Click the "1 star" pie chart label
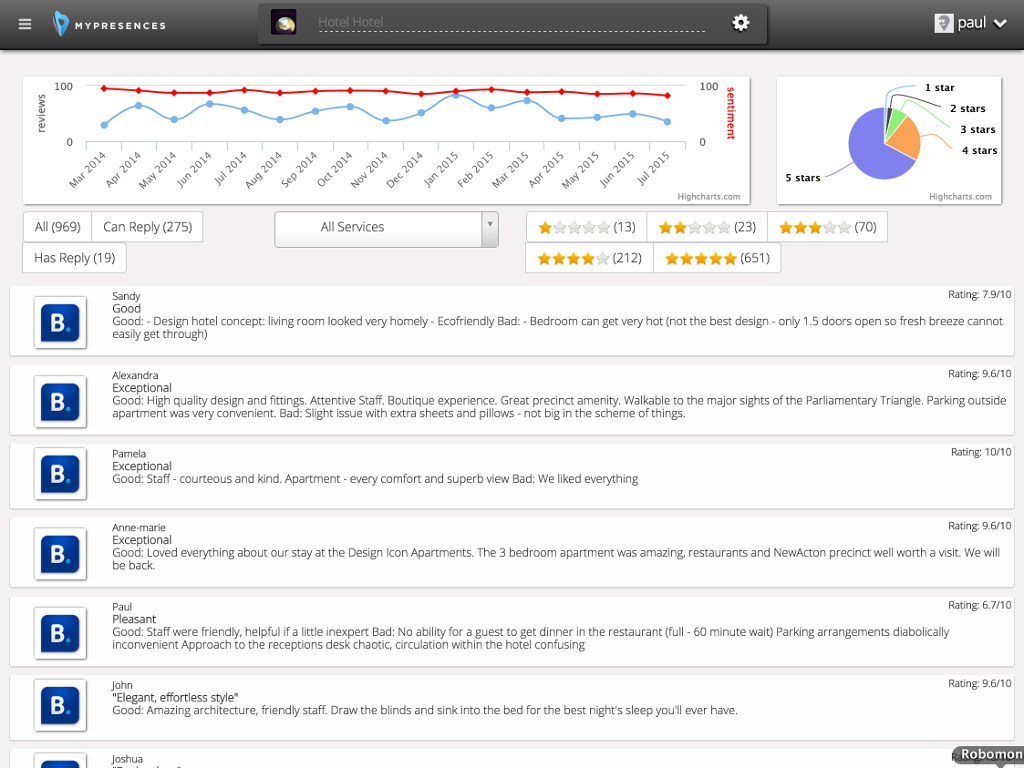1024x768 pixels. (x=940, y=88)
